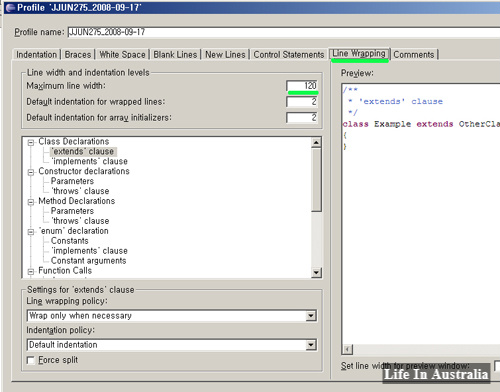Collapse the Class Declarations tree node

coord(31,142)
